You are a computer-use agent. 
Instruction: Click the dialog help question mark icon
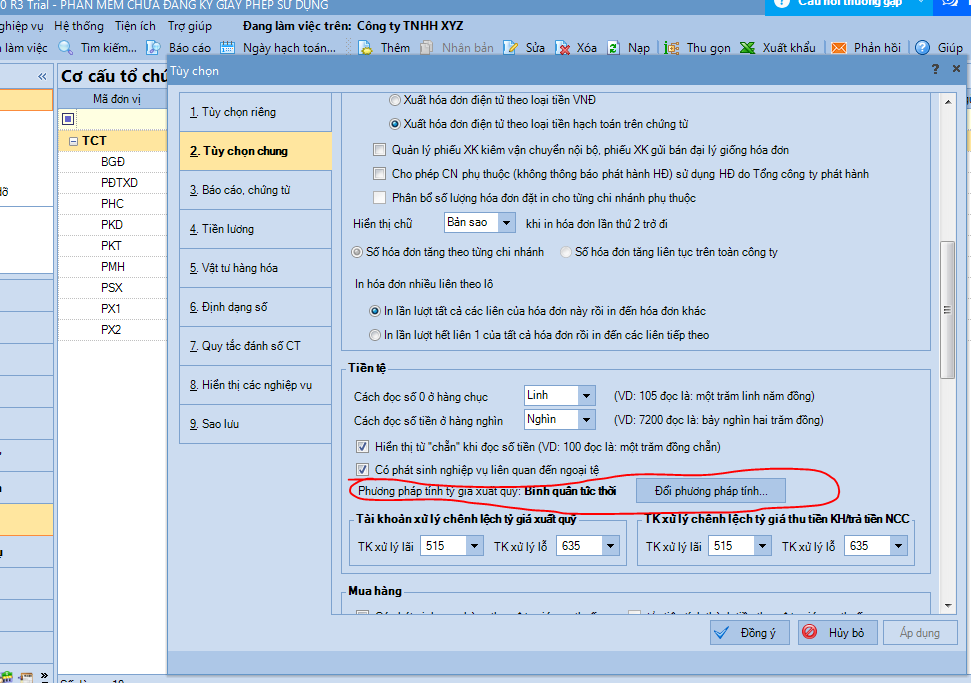tap(935, 70)
